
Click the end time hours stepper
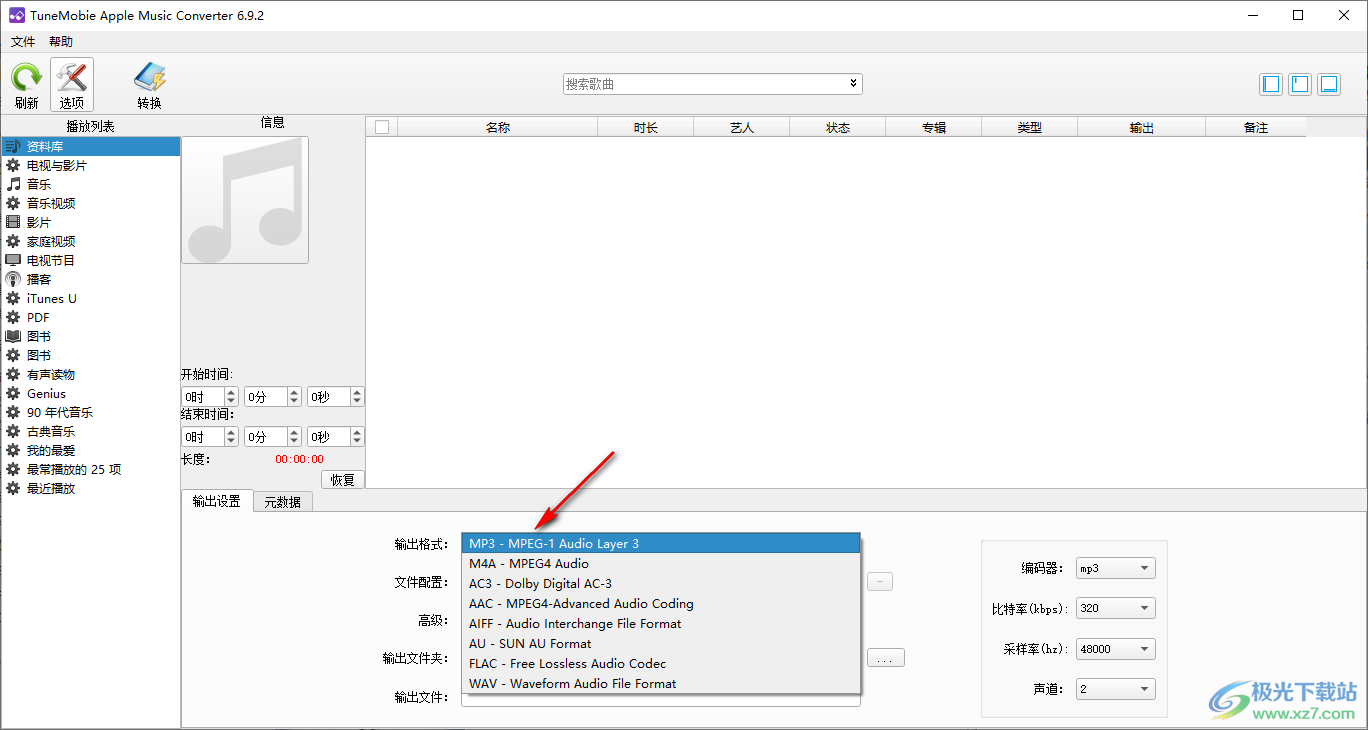tap(232, 437)
